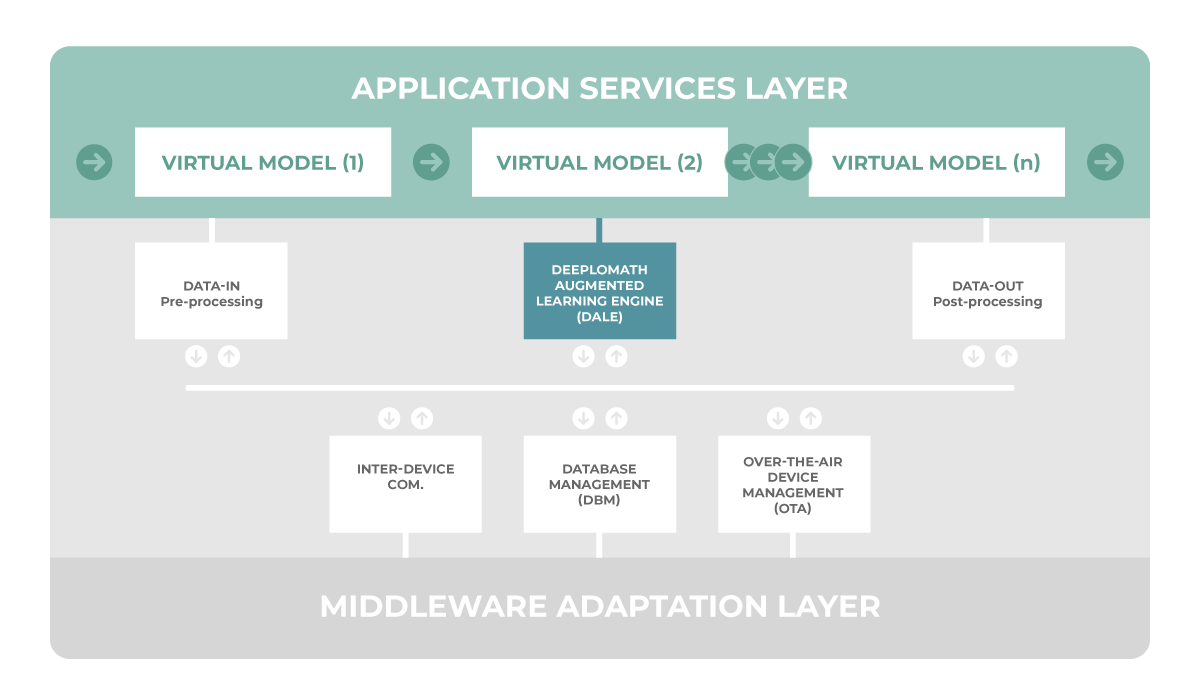
Task: Click the Deeplomath Augmented Learning Engine block
Action: pyautogui.click(x=600, y=291)
